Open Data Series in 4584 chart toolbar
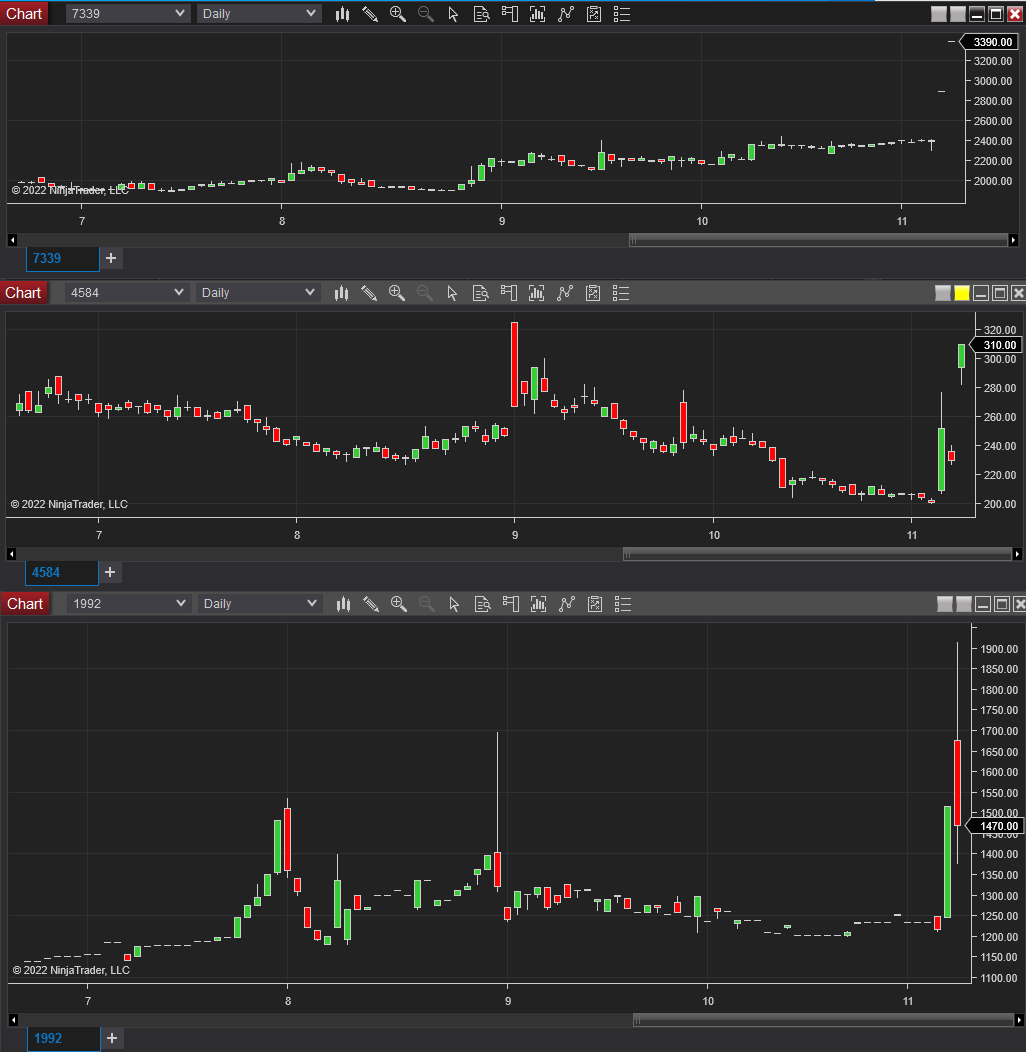The image size is (1026, 1052). point(537,293)
